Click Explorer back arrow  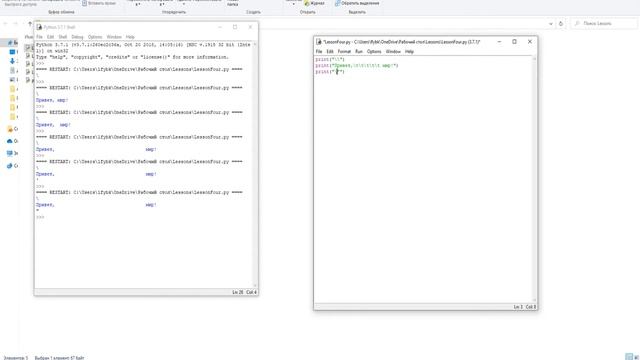click(6, 24)
